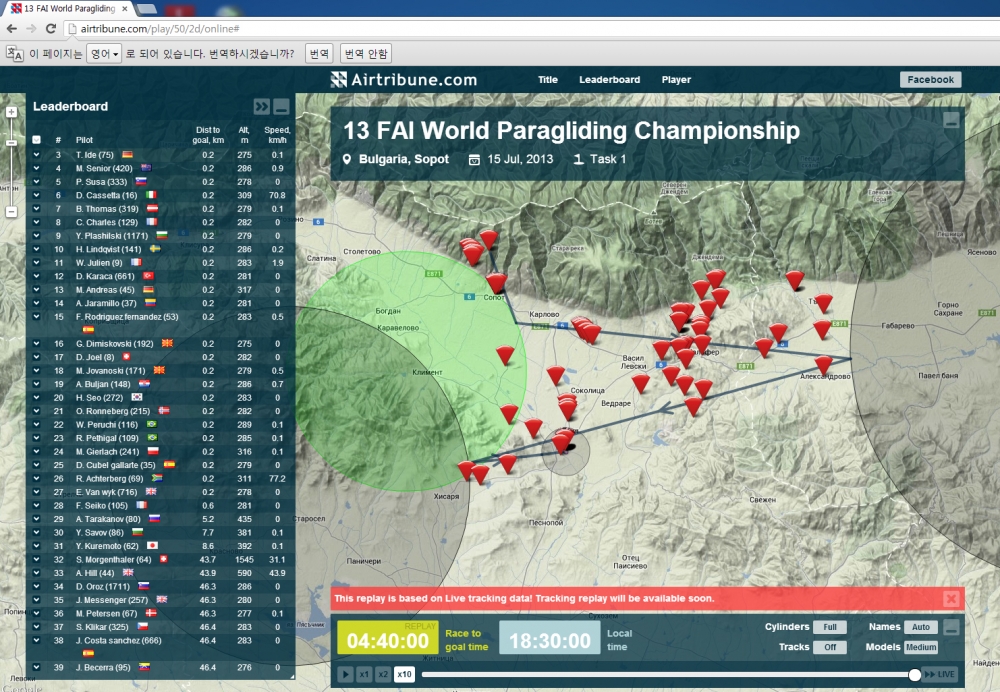Open the page language dropdown
The height and width of the screenshot is (692, 1000).
105,54
